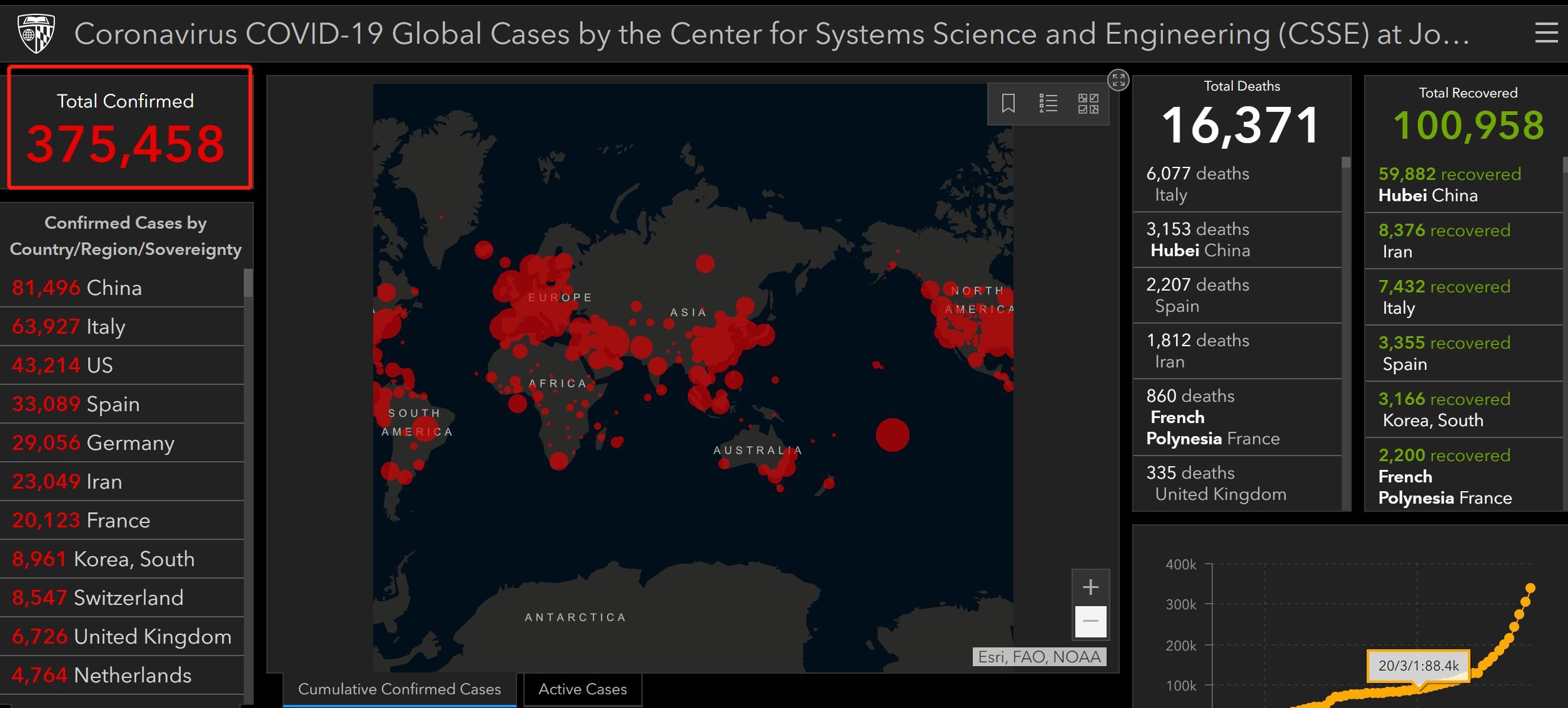Expand the map to full screen

pos(1118,80)
